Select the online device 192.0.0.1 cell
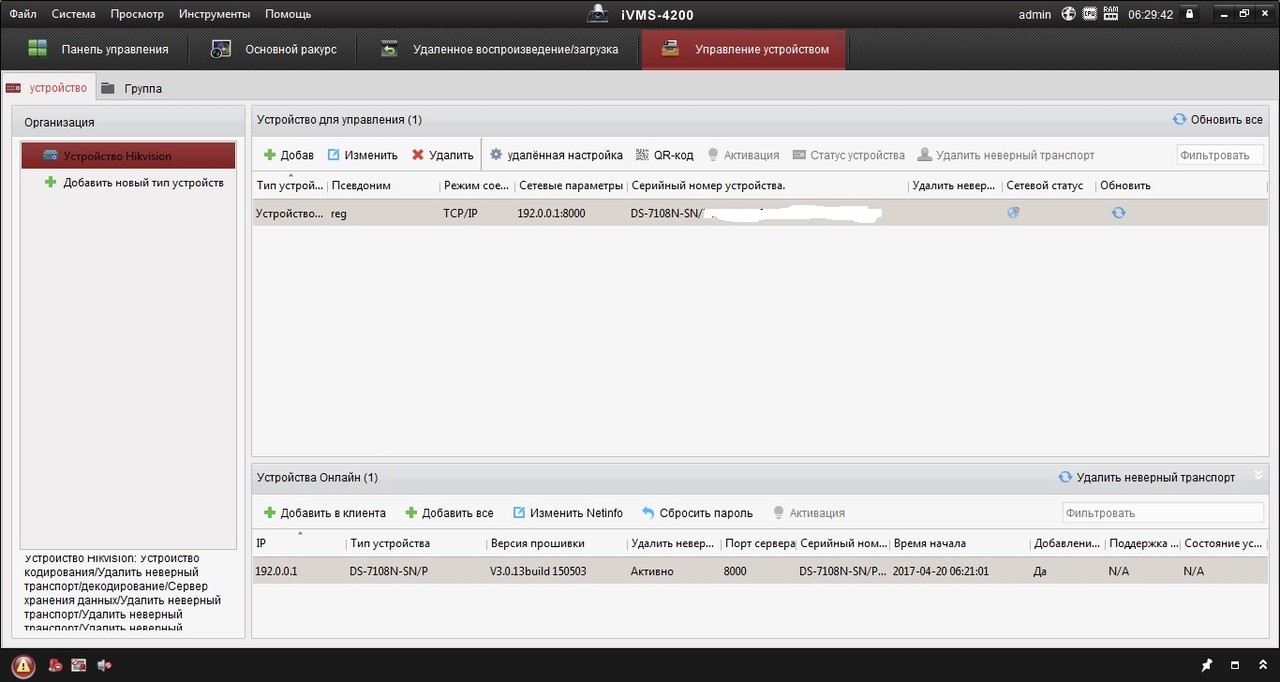Viewport: 1280px width, 682px height. coord(276,571)
